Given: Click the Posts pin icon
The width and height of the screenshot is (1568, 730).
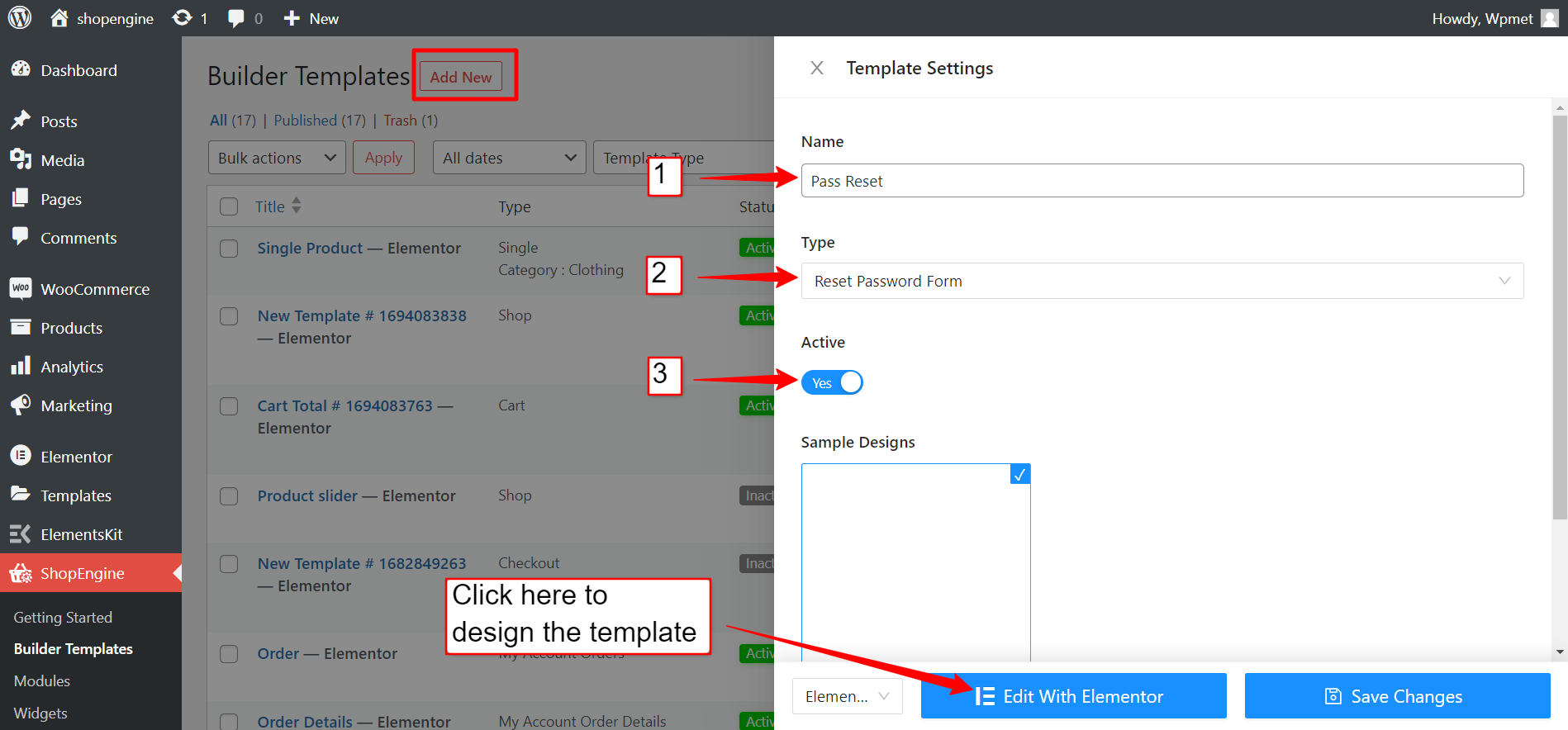Looking at the screenshot, I should point(21,121).
